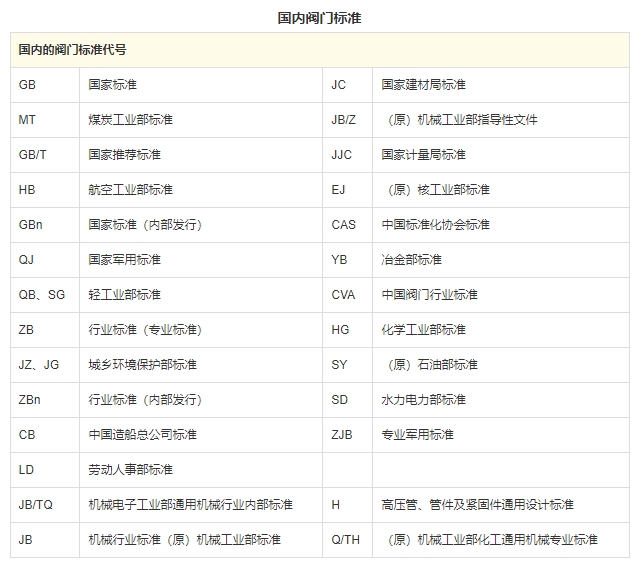Click the JB/Z code cell
This screenshot has width=643, height=574.
click(x=347, y=120)
